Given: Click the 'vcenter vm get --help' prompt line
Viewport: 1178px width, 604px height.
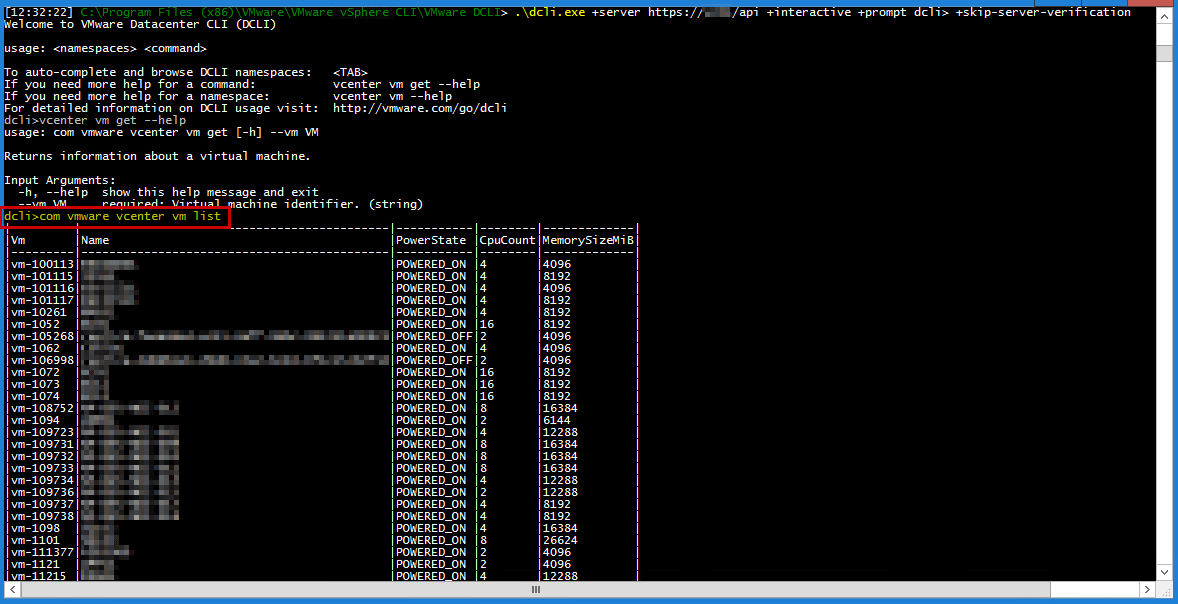Looking at the screenshot, I should pos(95,120).
